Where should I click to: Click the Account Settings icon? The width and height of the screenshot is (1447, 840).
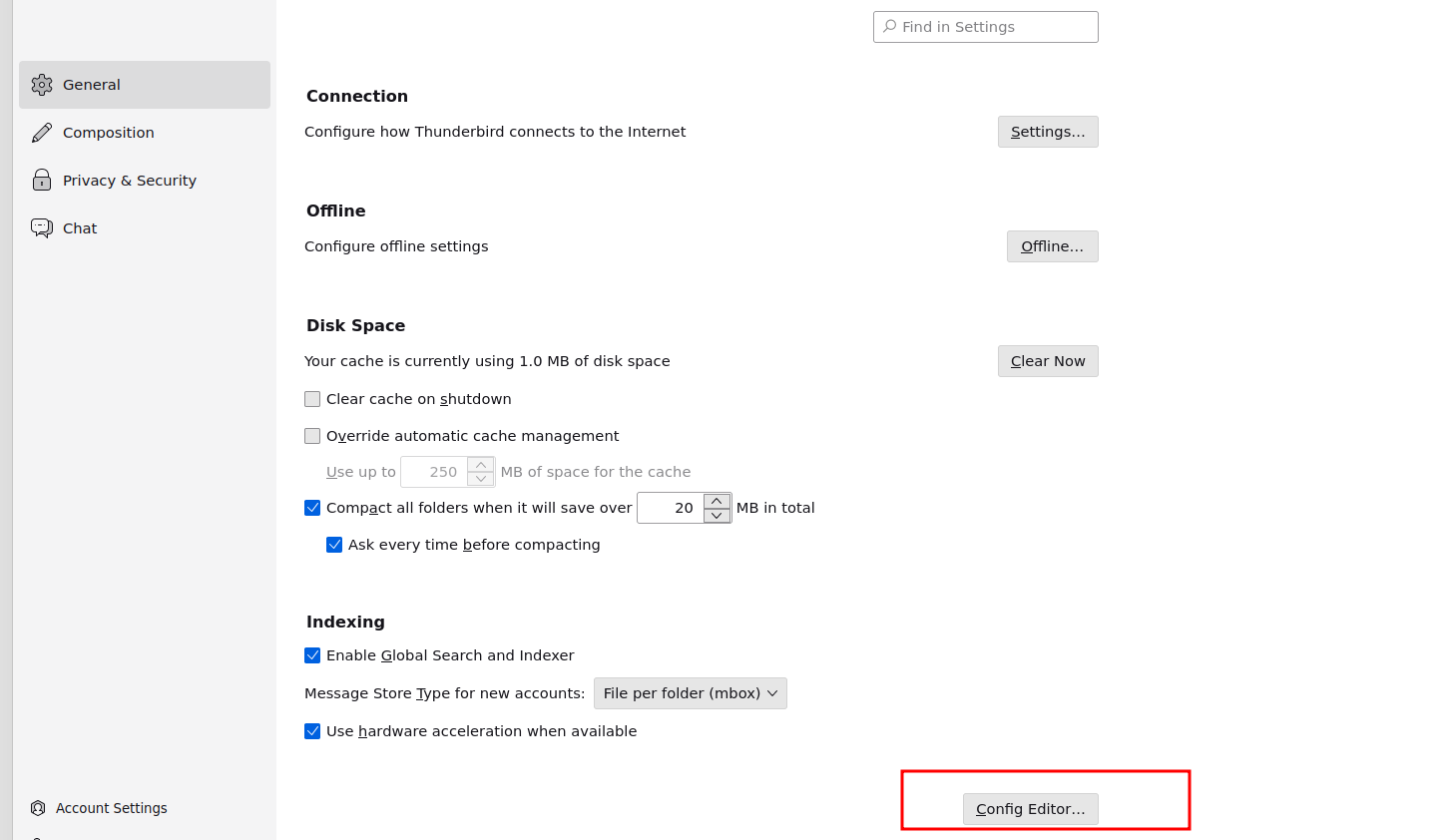[38, 808]
